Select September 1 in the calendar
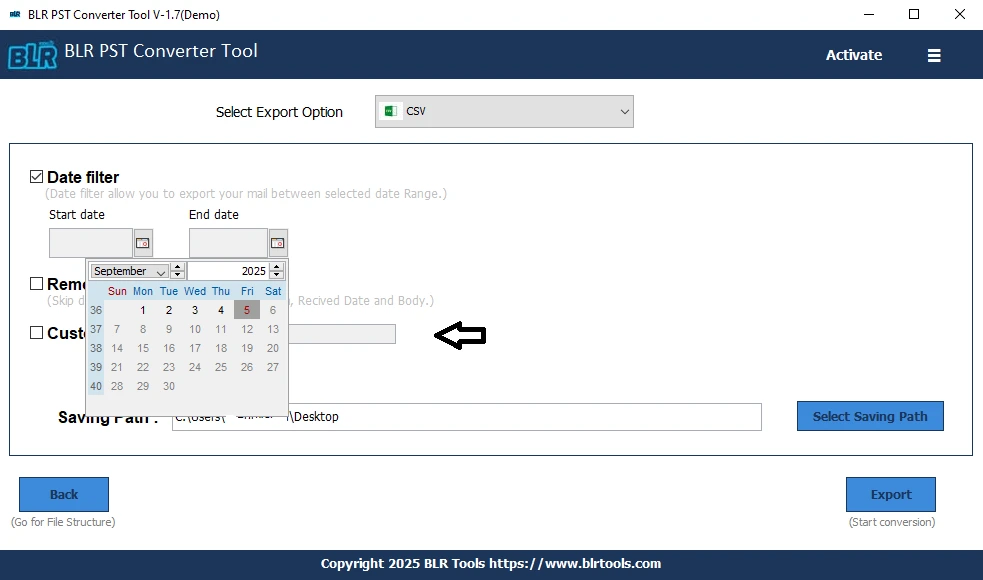This screenshot has width=983, height=580. click(x=143, y=310)
